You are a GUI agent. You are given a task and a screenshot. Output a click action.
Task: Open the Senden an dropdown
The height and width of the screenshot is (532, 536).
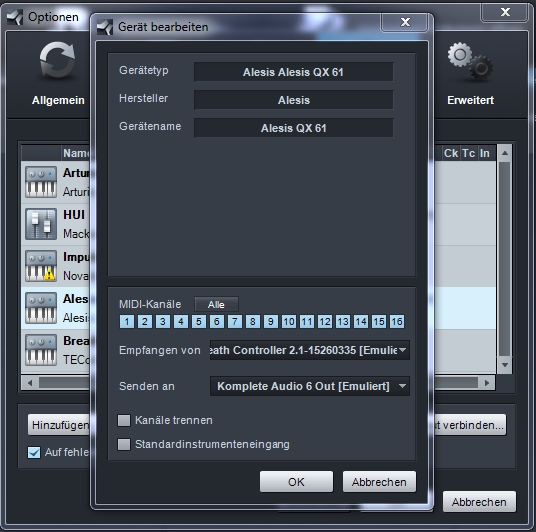310,386
